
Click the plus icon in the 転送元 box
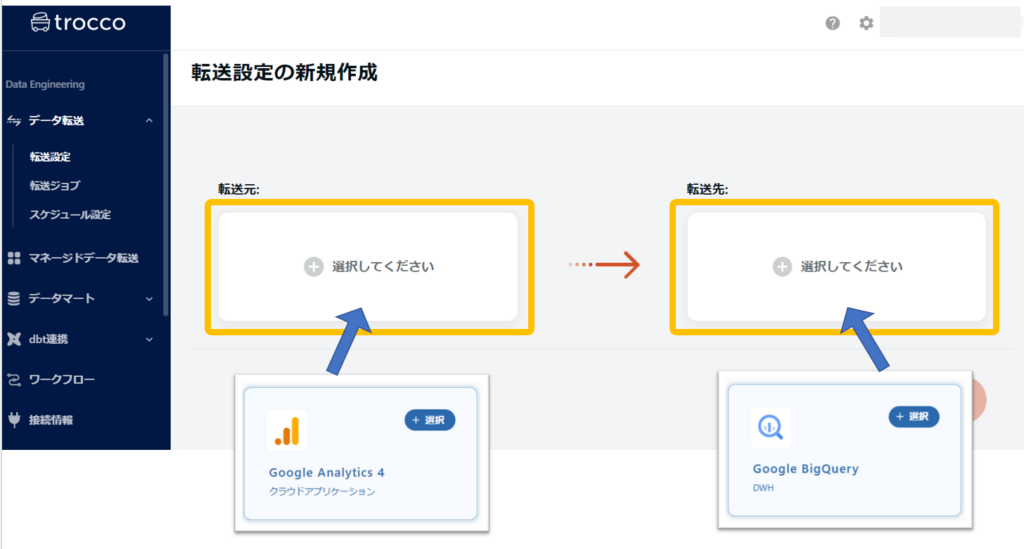tap(313, 267)
